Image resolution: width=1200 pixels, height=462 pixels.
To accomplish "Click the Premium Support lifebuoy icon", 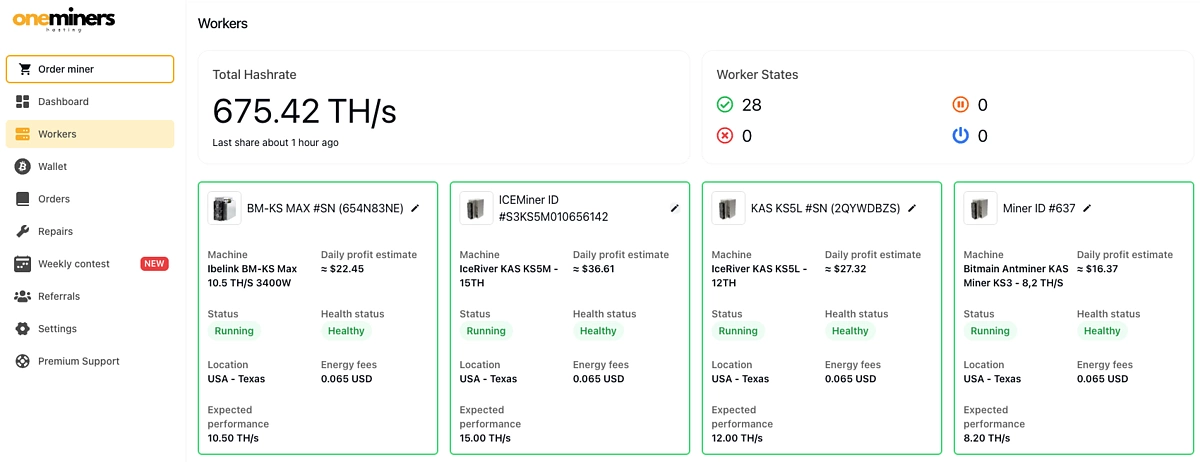I will tap(22, 361).
